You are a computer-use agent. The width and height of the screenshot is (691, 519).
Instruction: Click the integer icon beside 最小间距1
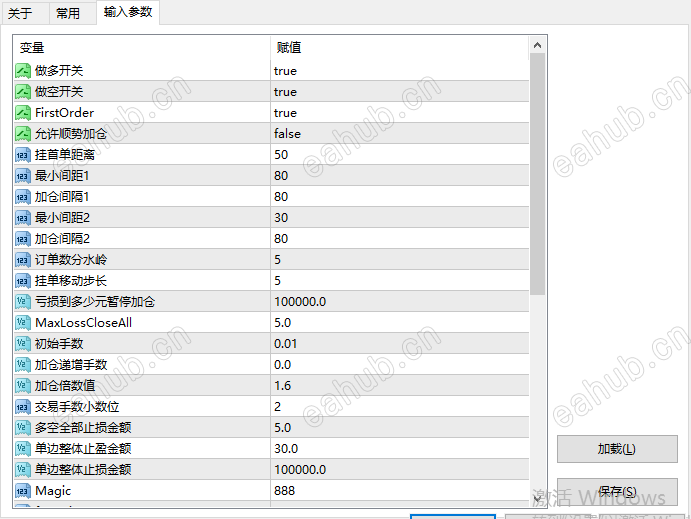click(23, 176)
